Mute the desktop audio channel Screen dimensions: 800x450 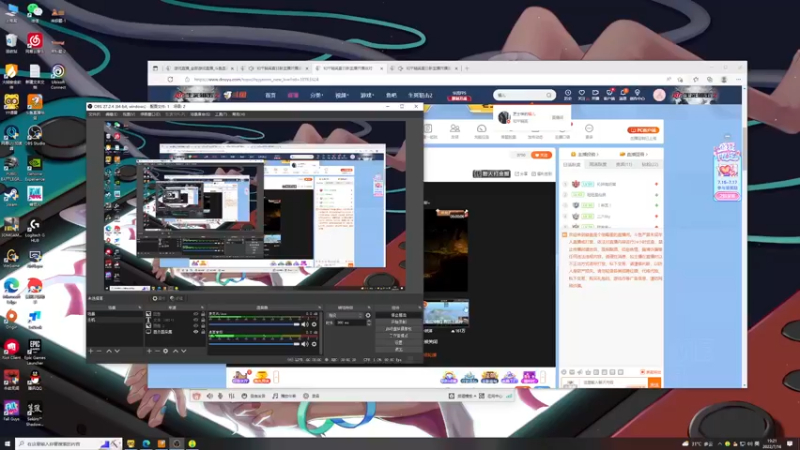(305, 344)
